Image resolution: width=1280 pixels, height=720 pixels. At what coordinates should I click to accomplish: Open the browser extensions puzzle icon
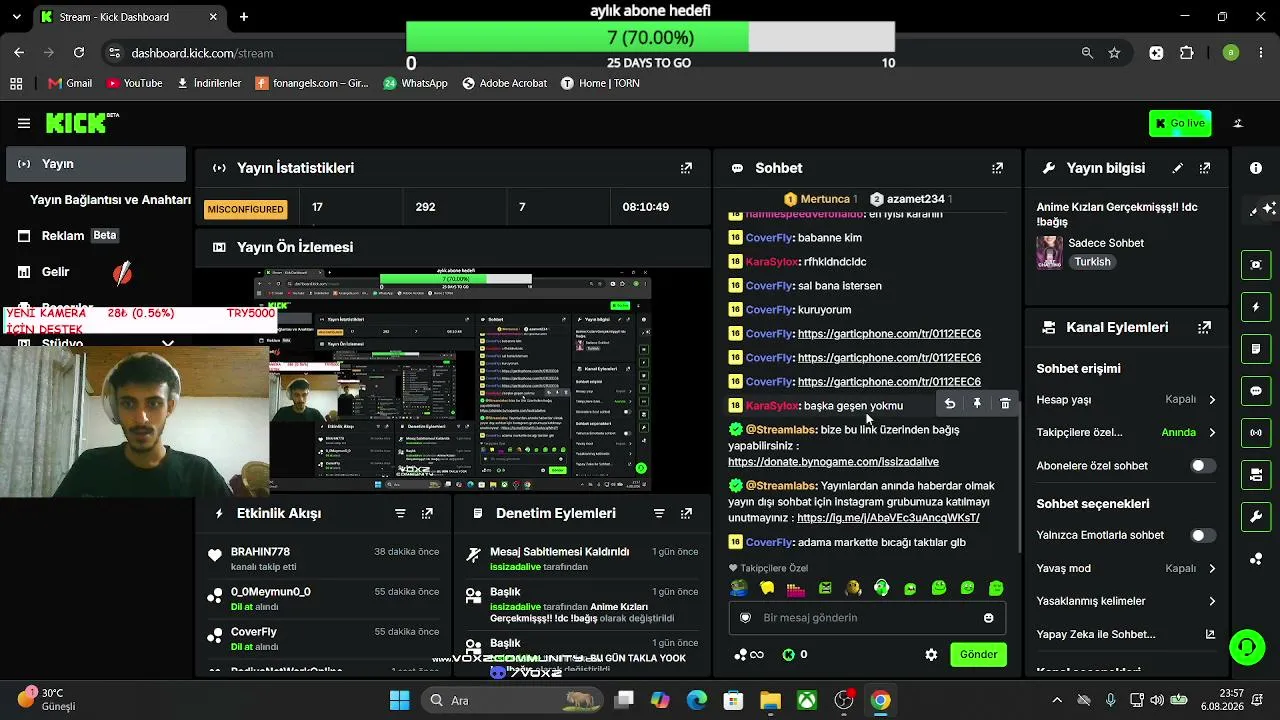1187,53
